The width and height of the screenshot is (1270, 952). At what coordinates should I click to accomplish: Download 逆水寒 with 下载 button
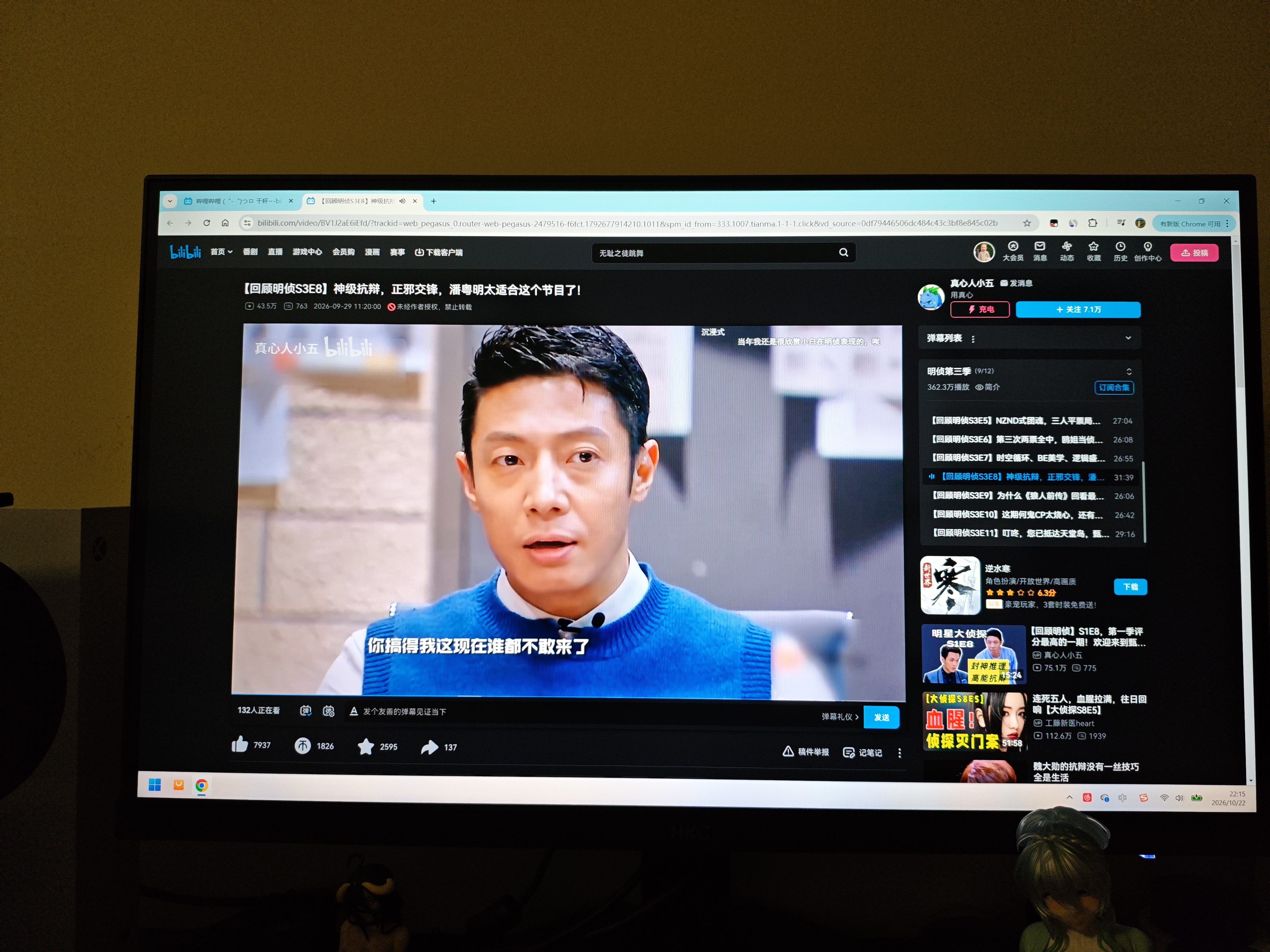point(1130,586)
